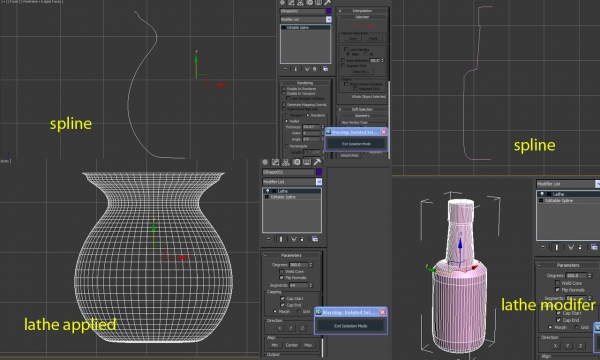Viewport: 600px width, 360px height.
Task: Toggle Show End Result in the vase Lathe panel
Action: (x=281, y=239)
